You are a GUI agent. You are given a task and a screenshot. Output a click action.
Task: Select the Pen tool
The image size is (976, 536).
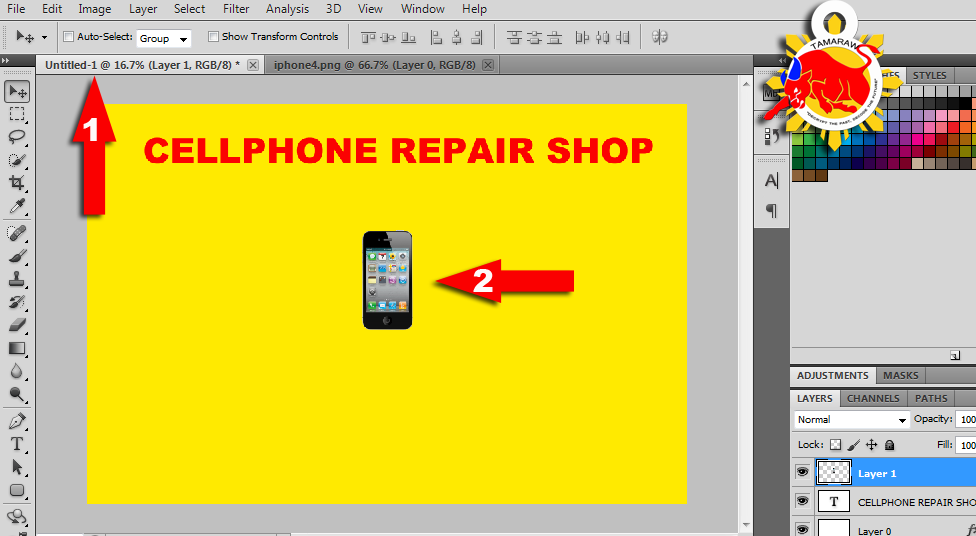pos(17,420)
